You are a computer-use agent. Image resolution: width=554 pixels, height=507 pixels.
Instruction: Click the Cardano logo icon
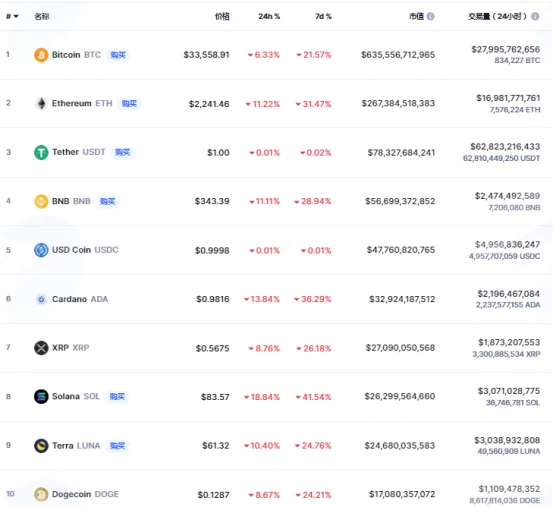[41, 299]
